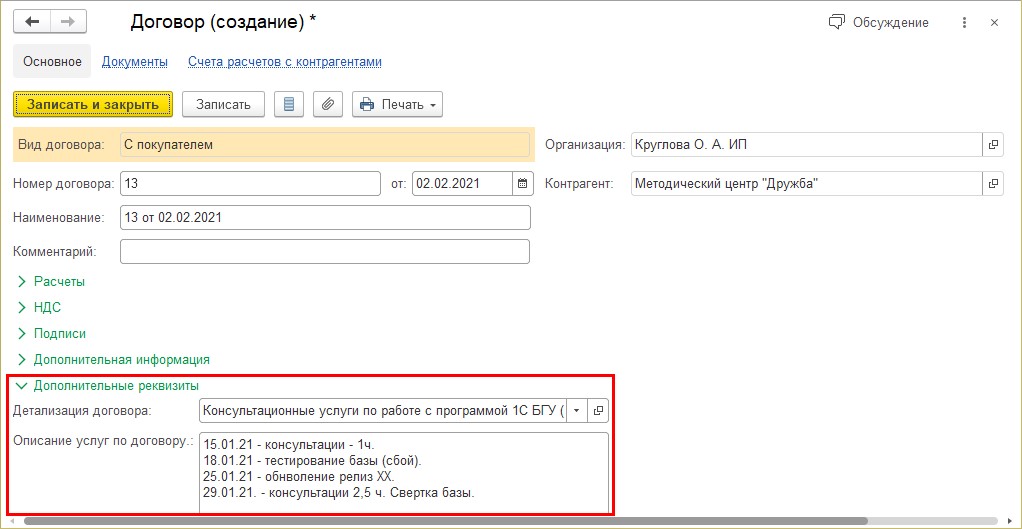Expand the НДС section
Screen dimensions: 1022x529
[47, 308]
